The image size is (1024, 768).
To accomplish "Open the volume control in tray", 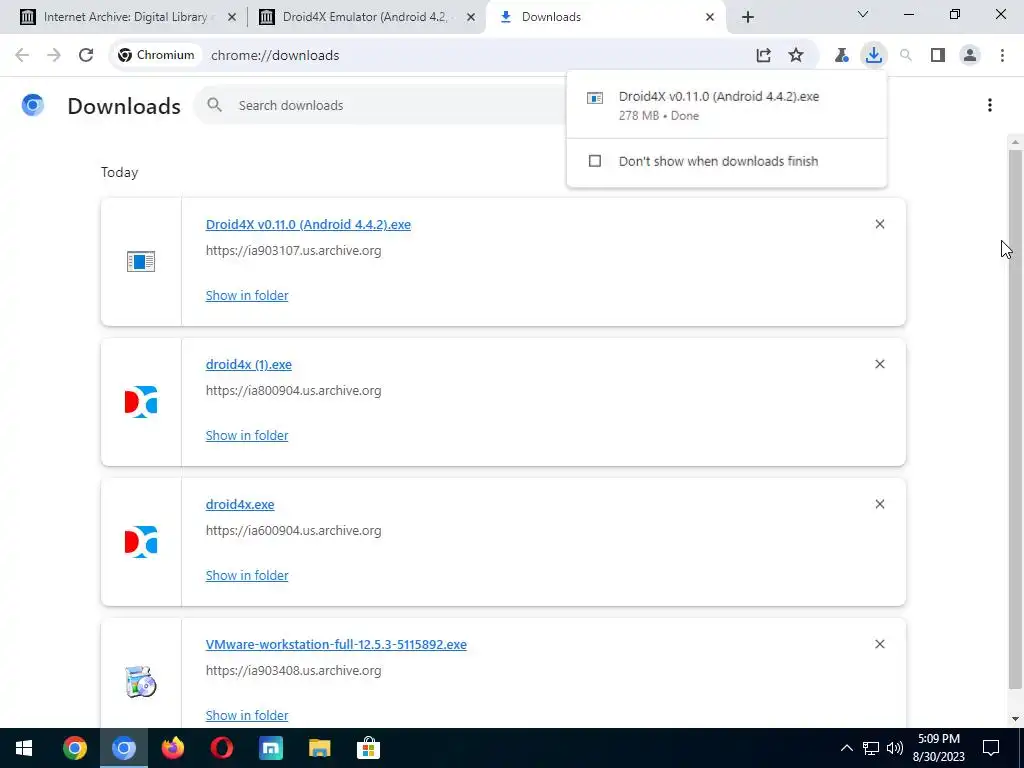I will 895,748.
